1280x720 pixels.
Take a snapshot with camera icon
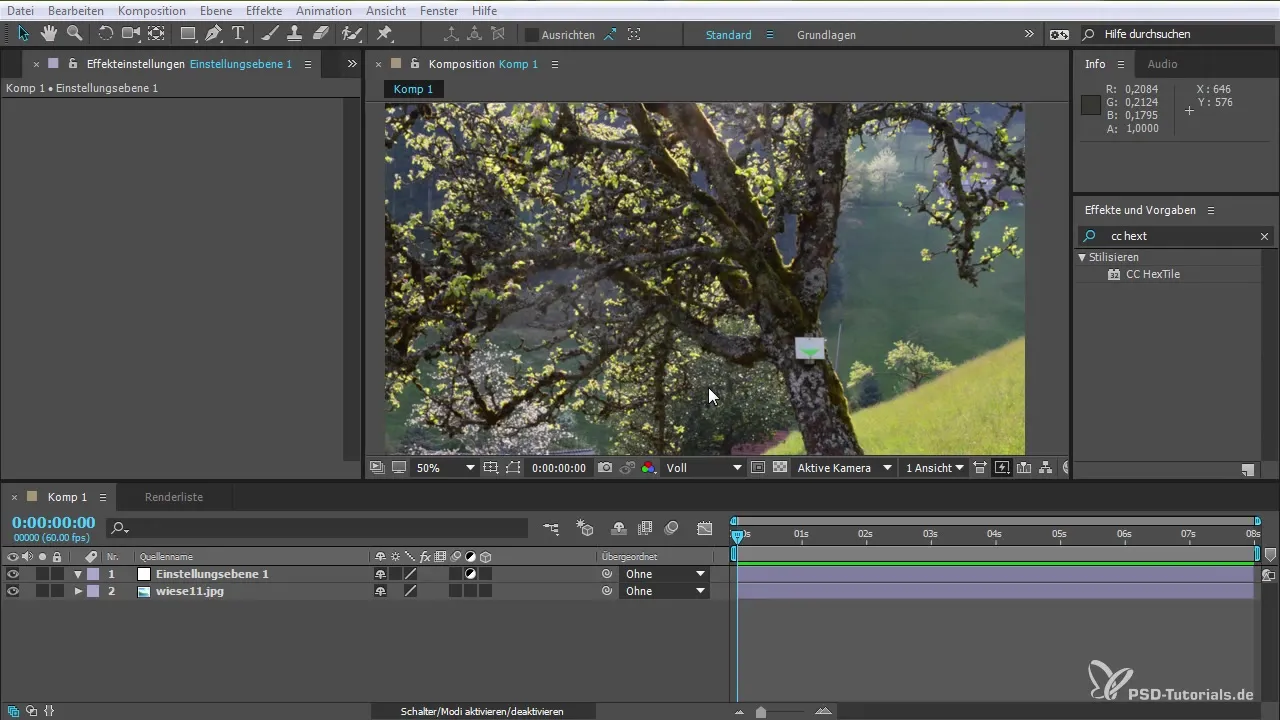605,467
